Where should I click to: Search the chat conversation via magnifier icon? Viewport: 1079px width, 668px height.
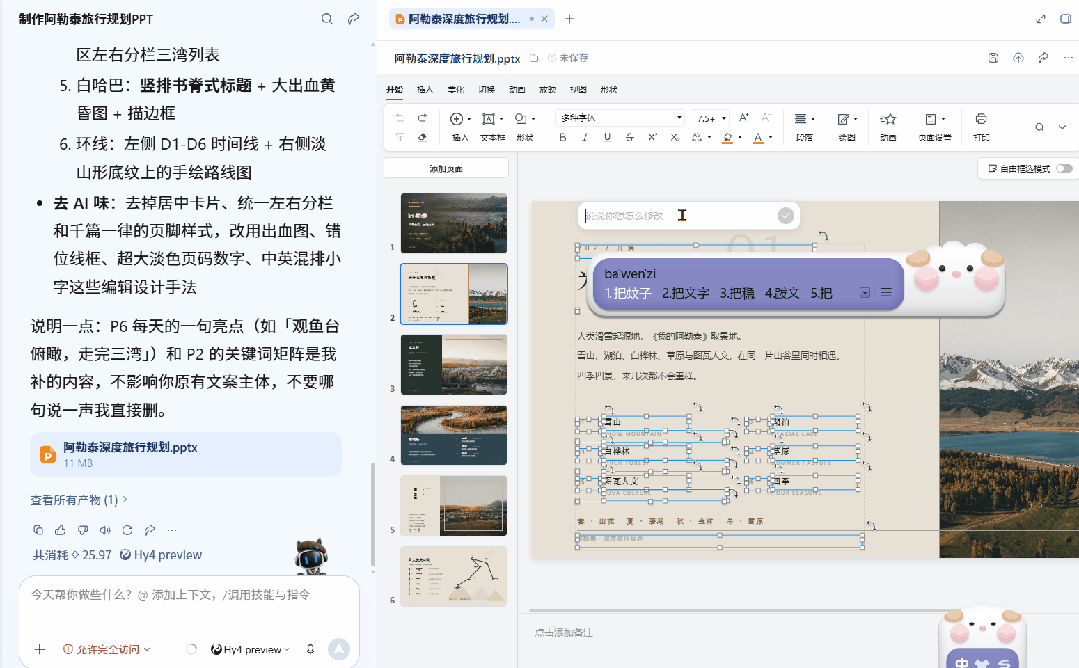tap(327, 19)
